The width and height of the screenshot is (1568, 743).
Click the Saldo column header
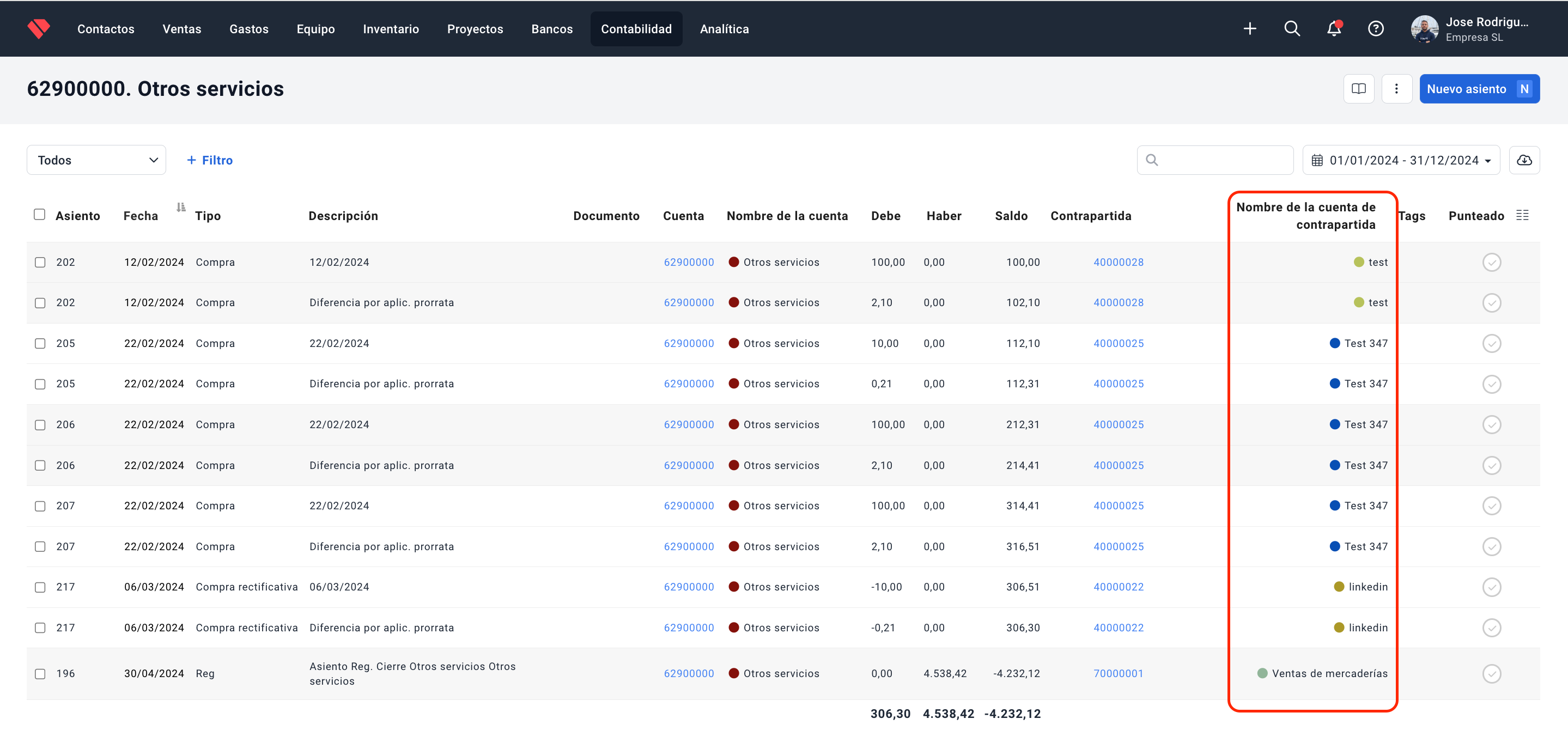pyautogui.click(x=1011, y=216)
